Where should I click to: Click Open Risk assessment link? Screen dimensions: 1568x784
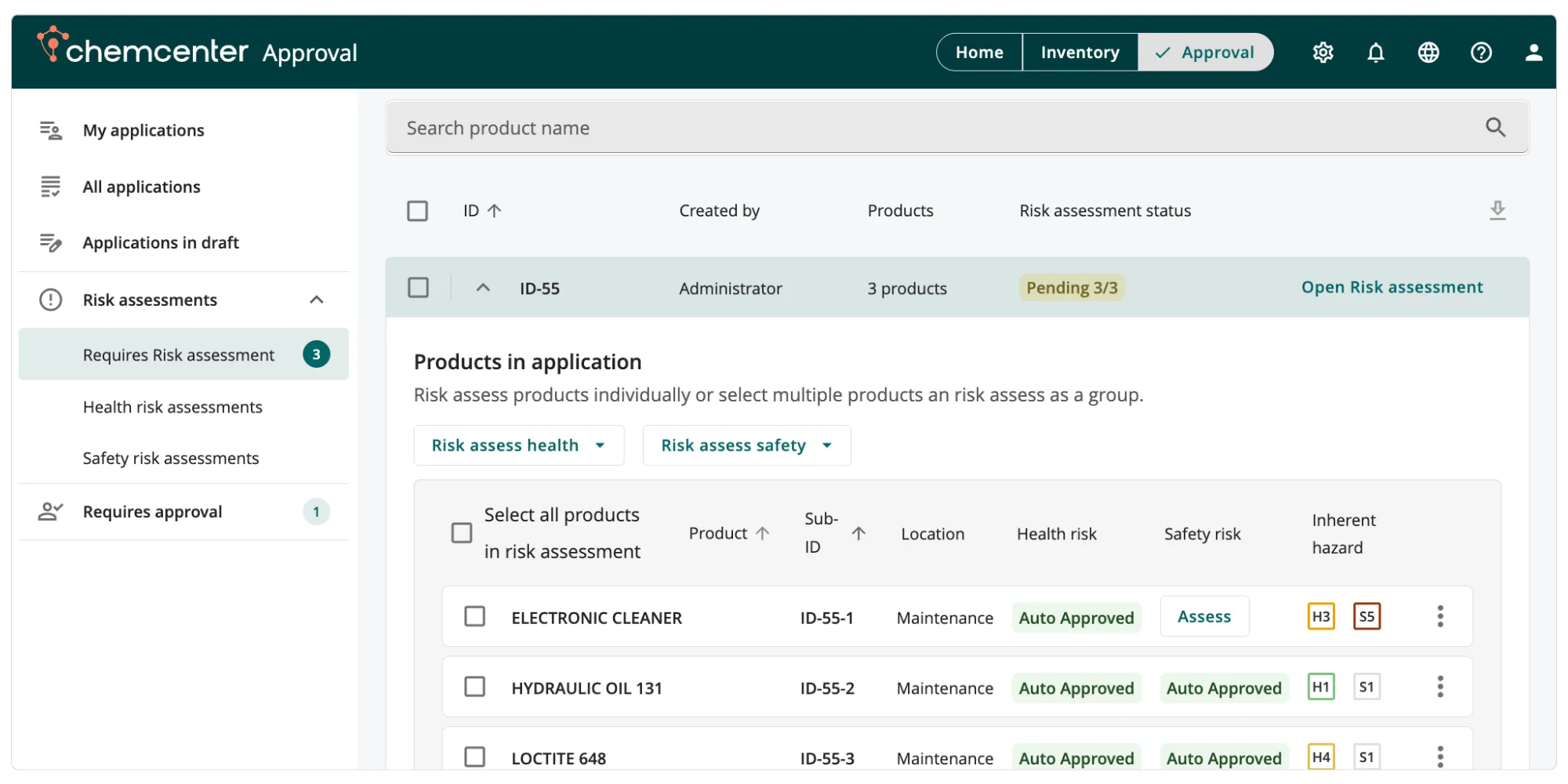click(1392, 287)
